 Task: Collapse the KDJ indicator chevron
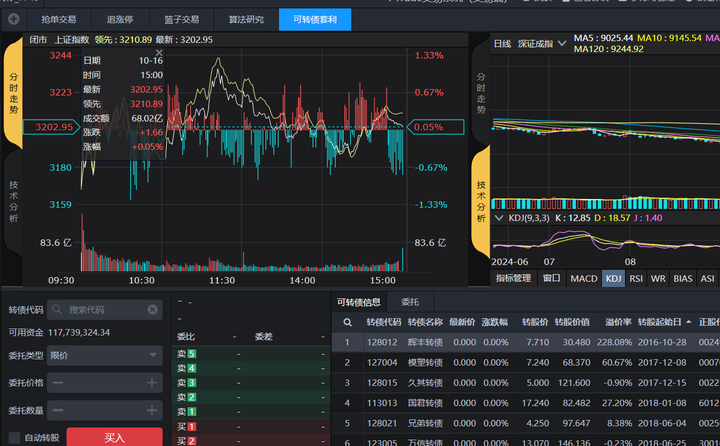click(x=500, y=217)
